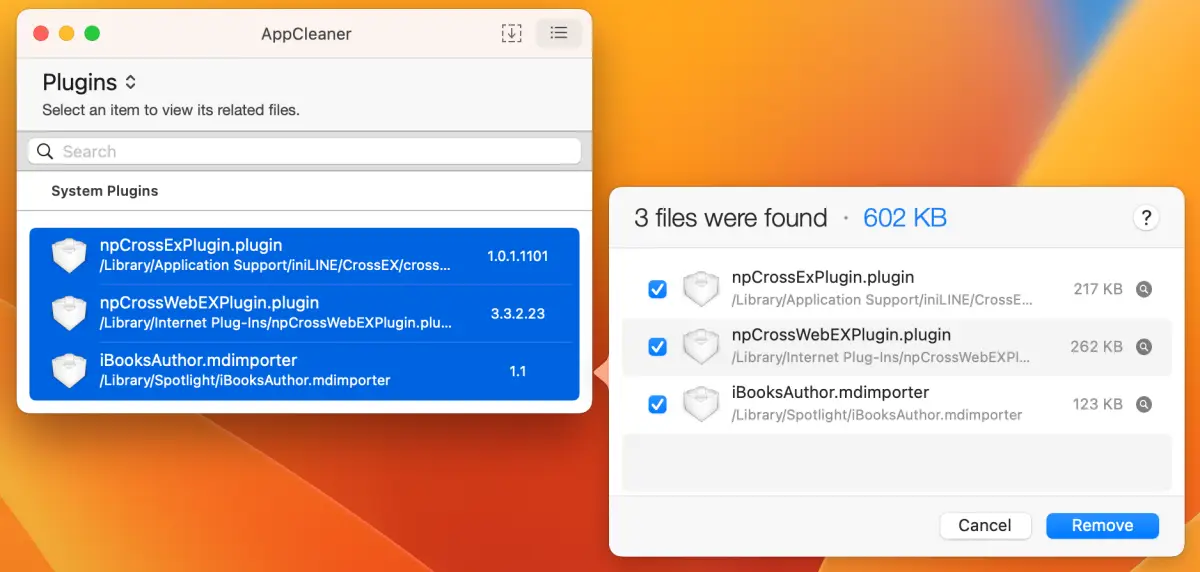1200x572 pixels.
Task: Select npCrossExPlugin.plugin in plugins list
Action: click(304, 256)
